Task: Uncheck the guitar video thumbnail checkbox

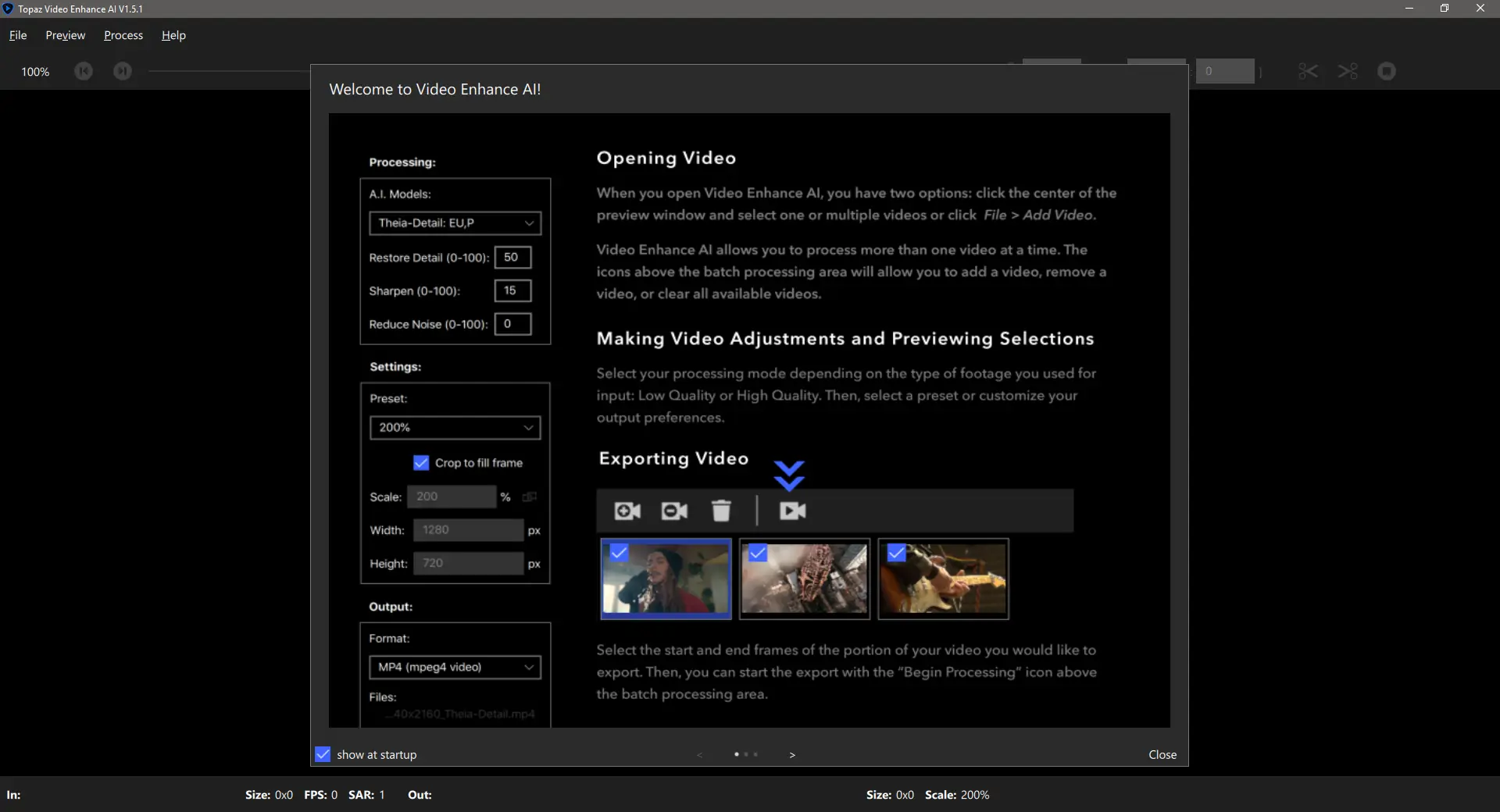Action: click(x=897, y=553)
